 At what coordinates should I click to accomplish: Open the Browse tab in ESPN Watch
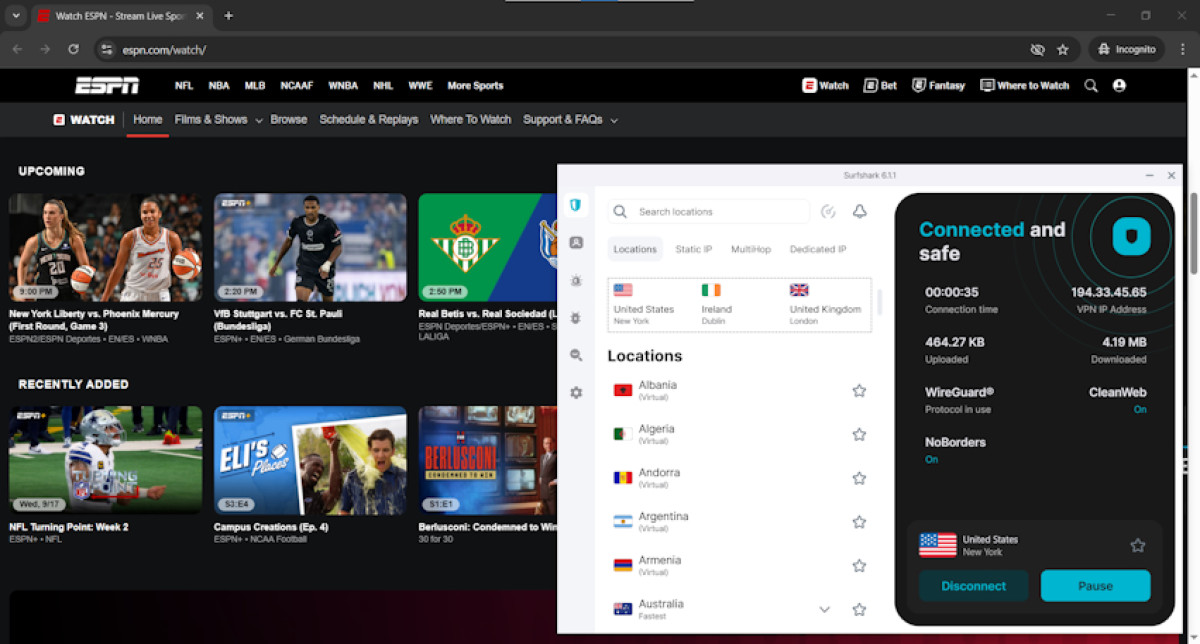(x=289, y=120)
